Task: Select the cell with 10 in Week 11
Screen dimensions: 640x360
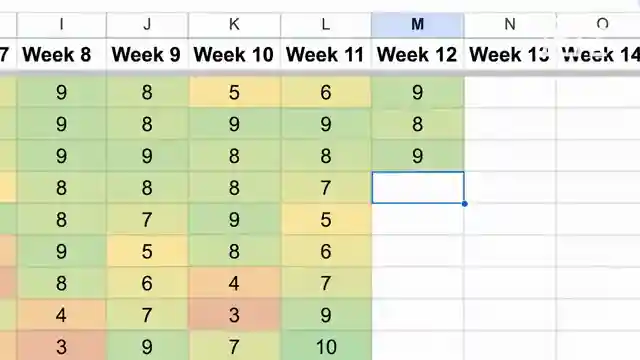Action: [x=326, y=347]
